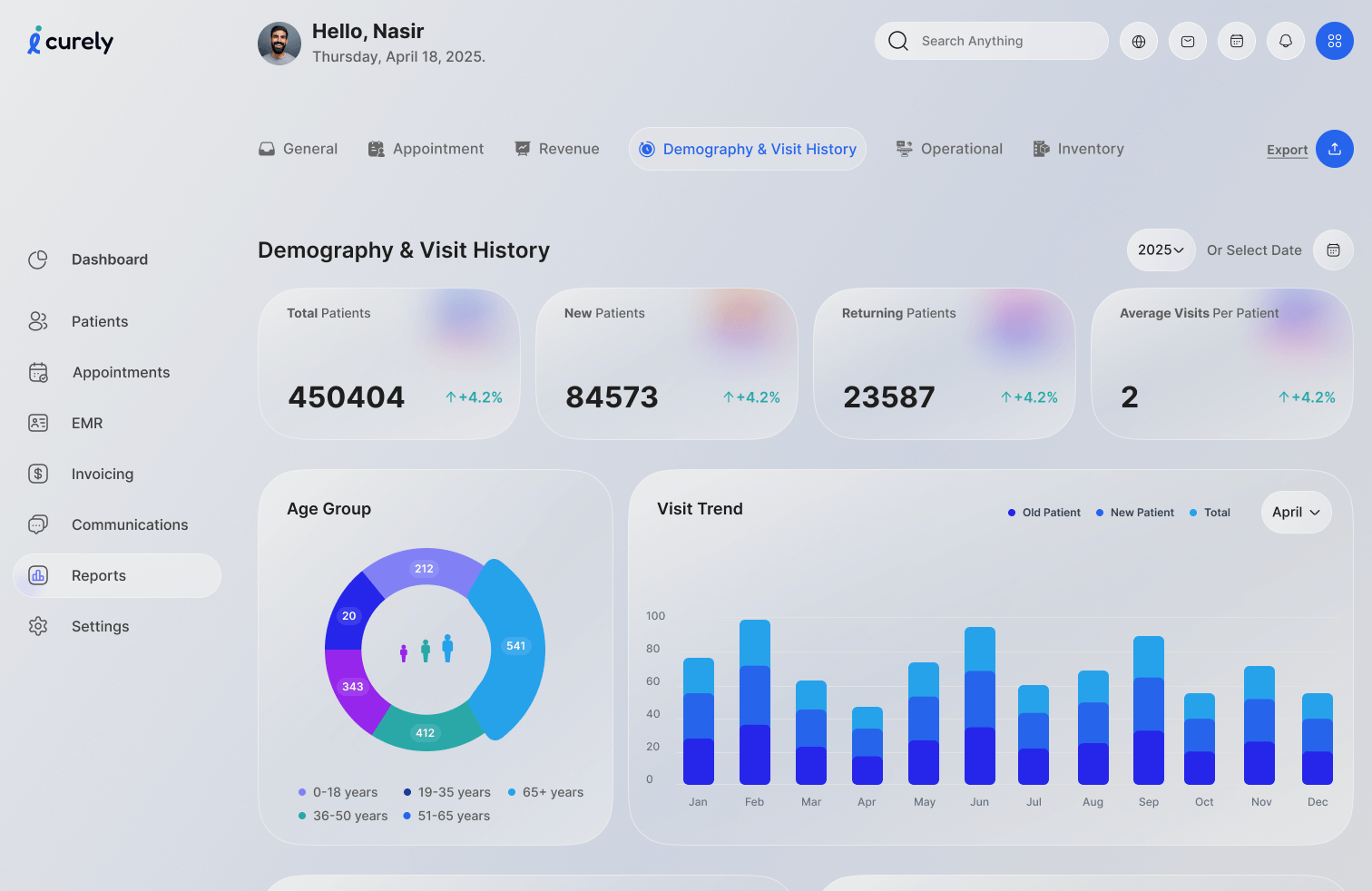Click the blue Export upload icon
This screenshot has height=891, width=1372.
click(1335, 149)
